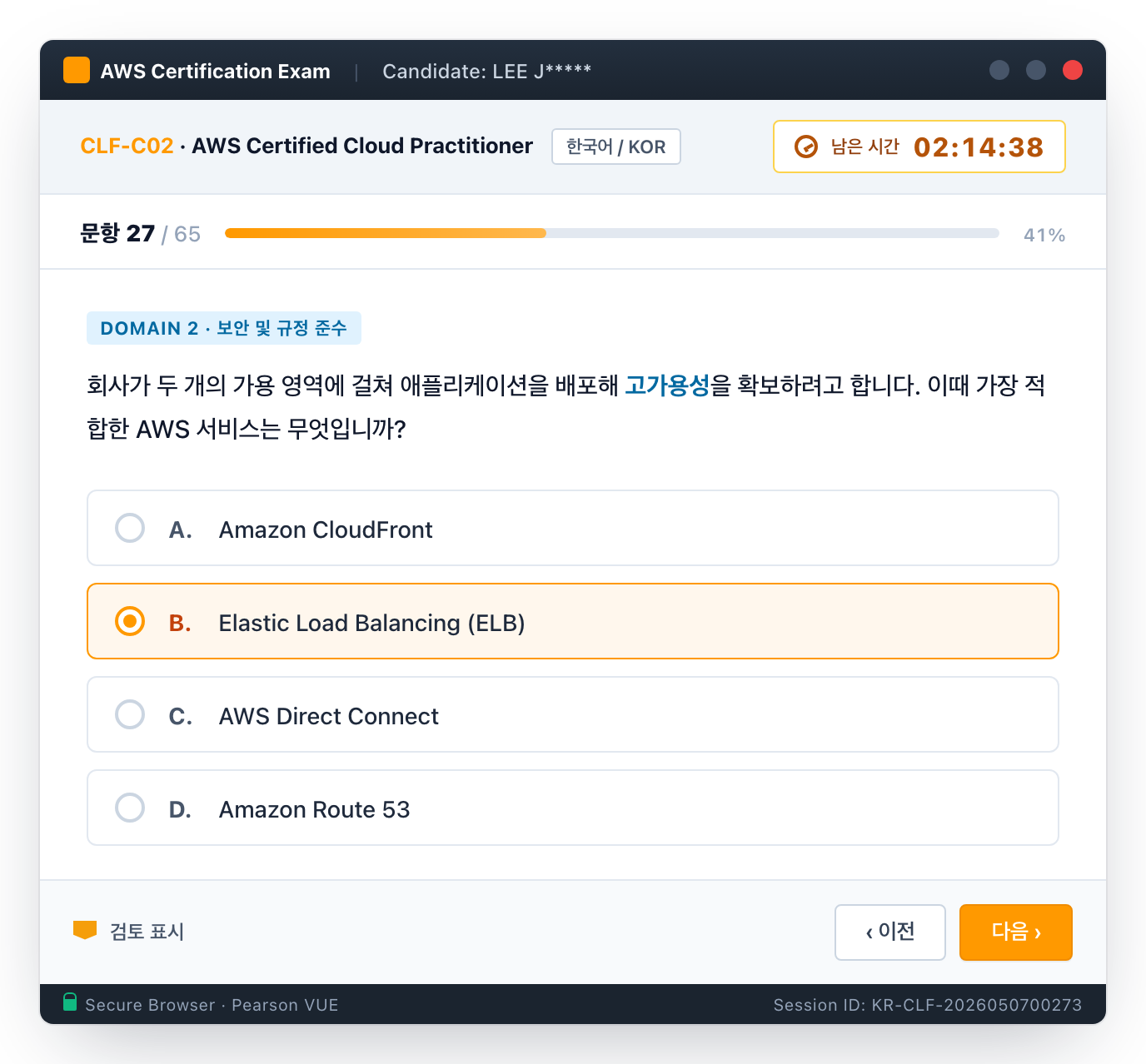Click the Candidate: LEE J***** label
Screen dimensions: 1146x1064
pos(487,72)
